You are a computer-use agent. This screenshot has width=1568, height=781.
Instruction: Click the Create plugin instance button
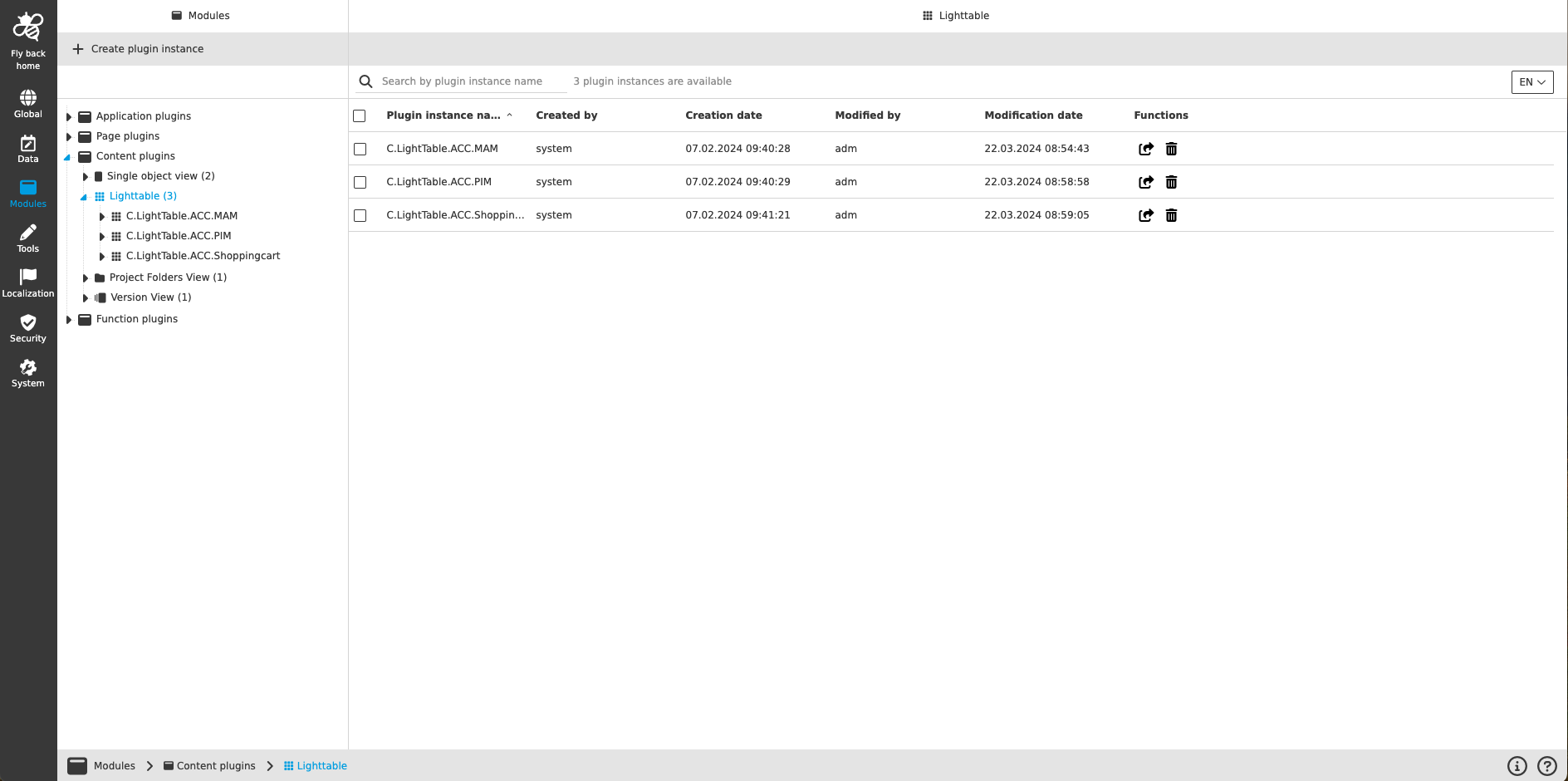[137, 48]
